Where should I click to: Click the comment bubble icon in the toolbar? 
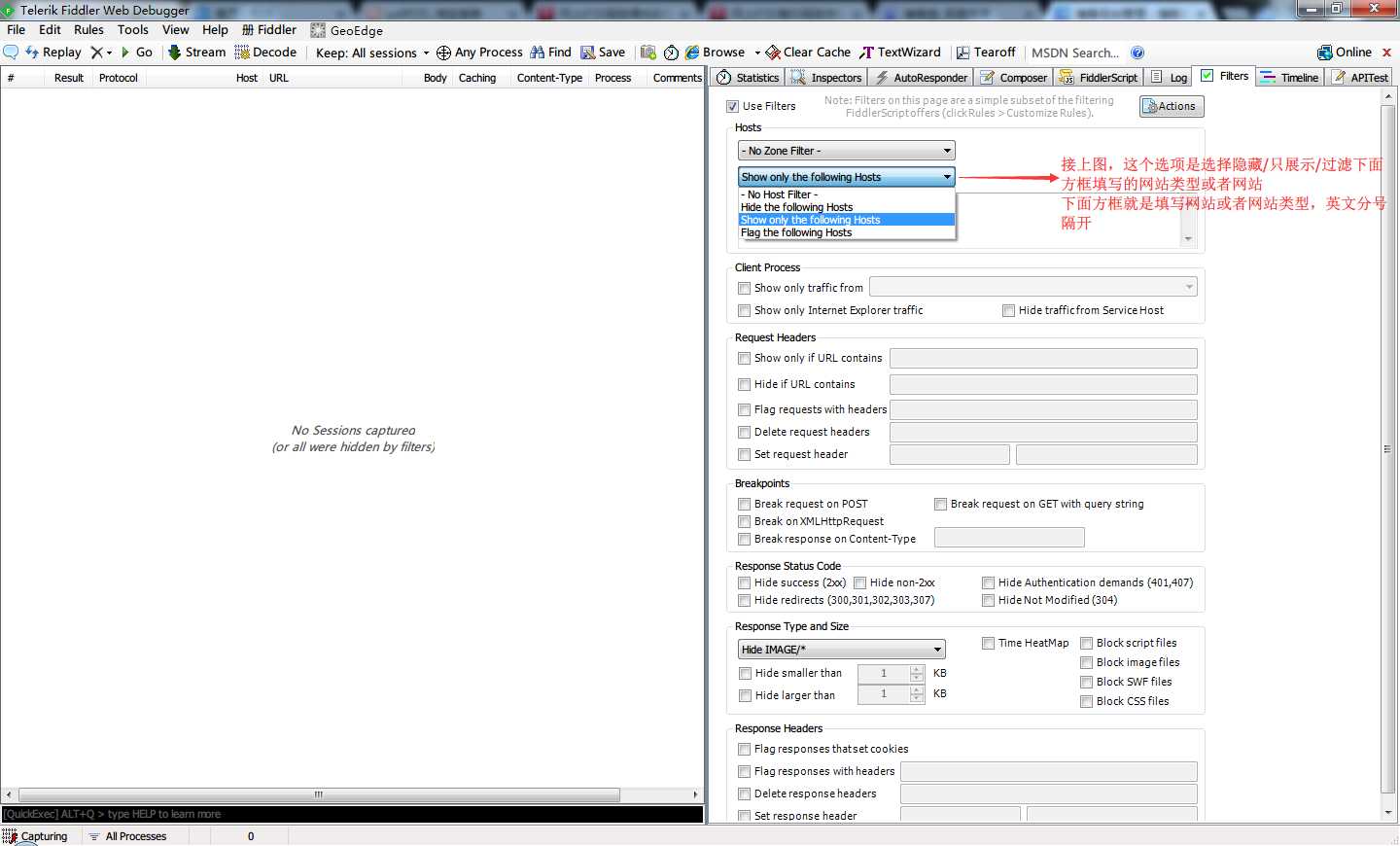coord(11,53)
